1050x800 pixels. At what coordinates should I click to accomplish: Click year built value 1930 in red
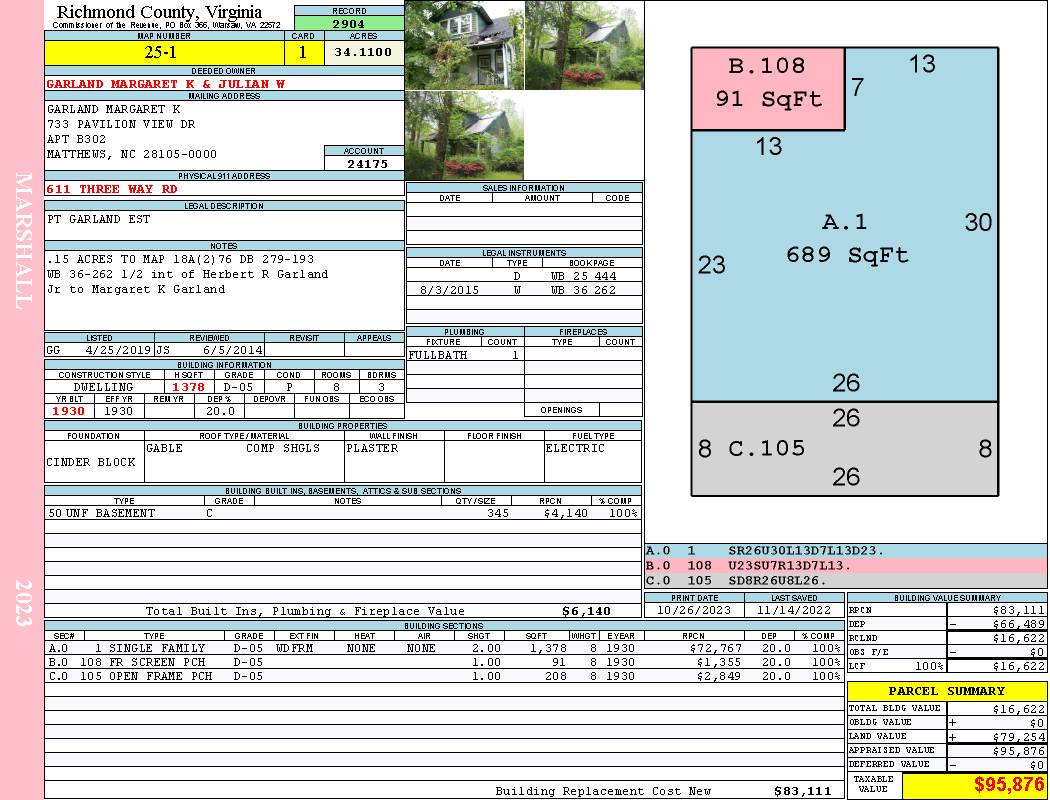(x=69, y=411)
